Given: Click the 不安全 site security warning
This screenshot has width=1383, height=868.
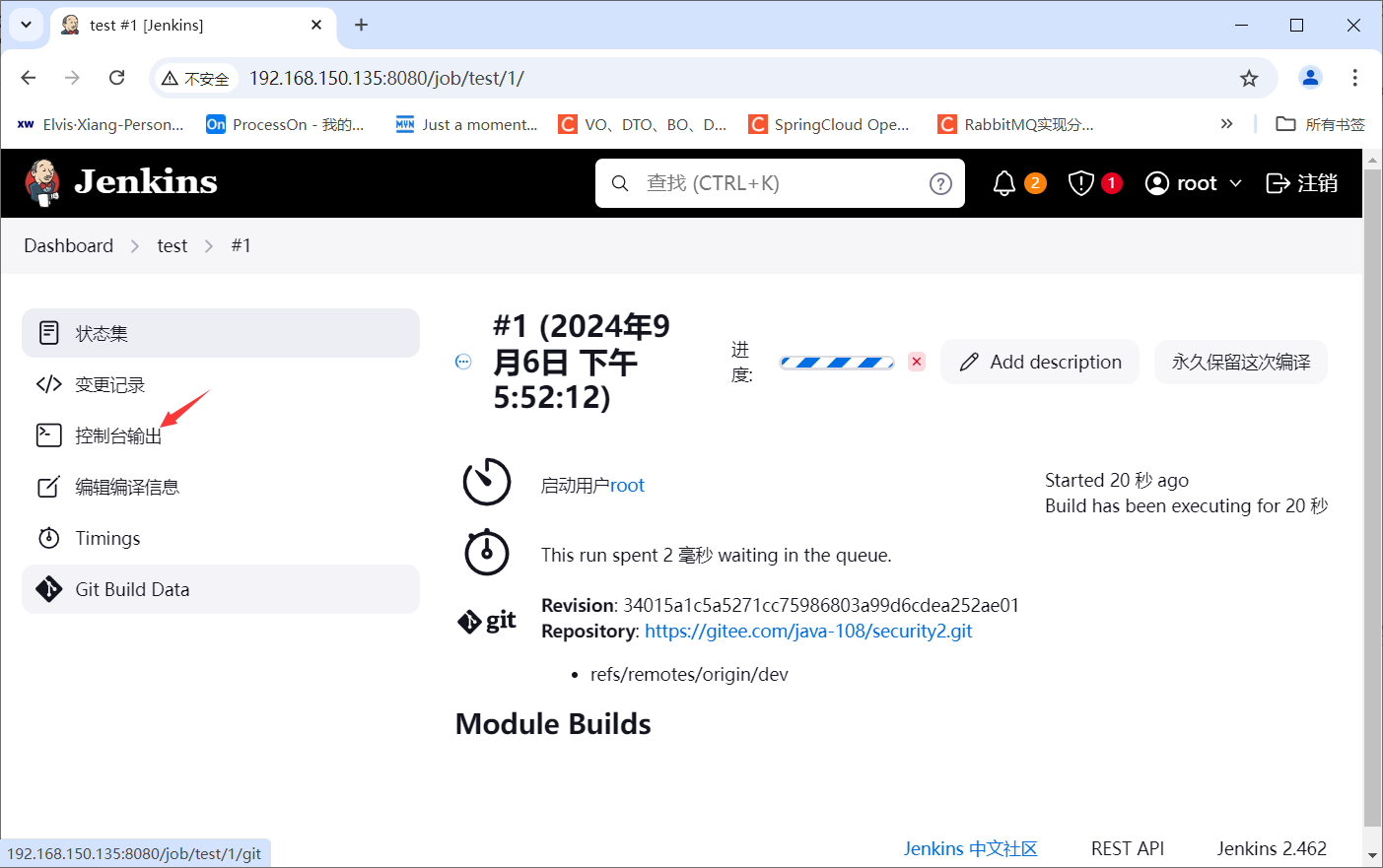Looking at the screenshot, I should click(195, 78).
